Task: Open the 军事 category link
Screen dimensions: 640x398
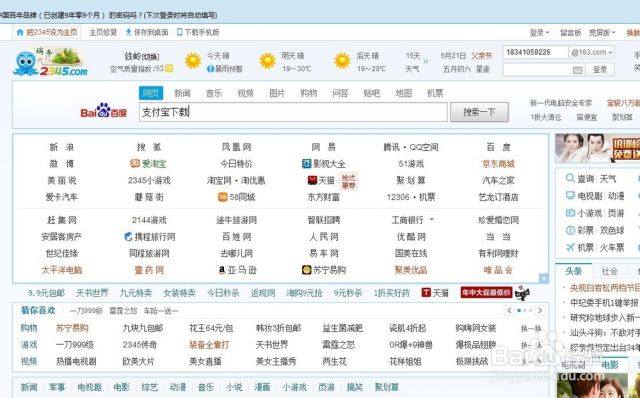Action: point(57,387)
